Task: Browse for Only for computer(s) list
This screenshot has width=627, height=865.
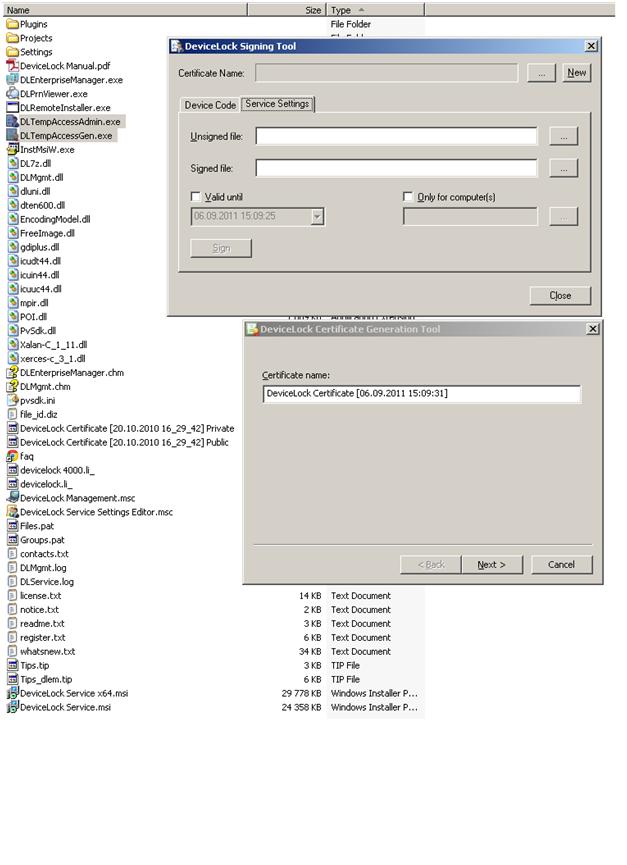Action: (564, 217)
